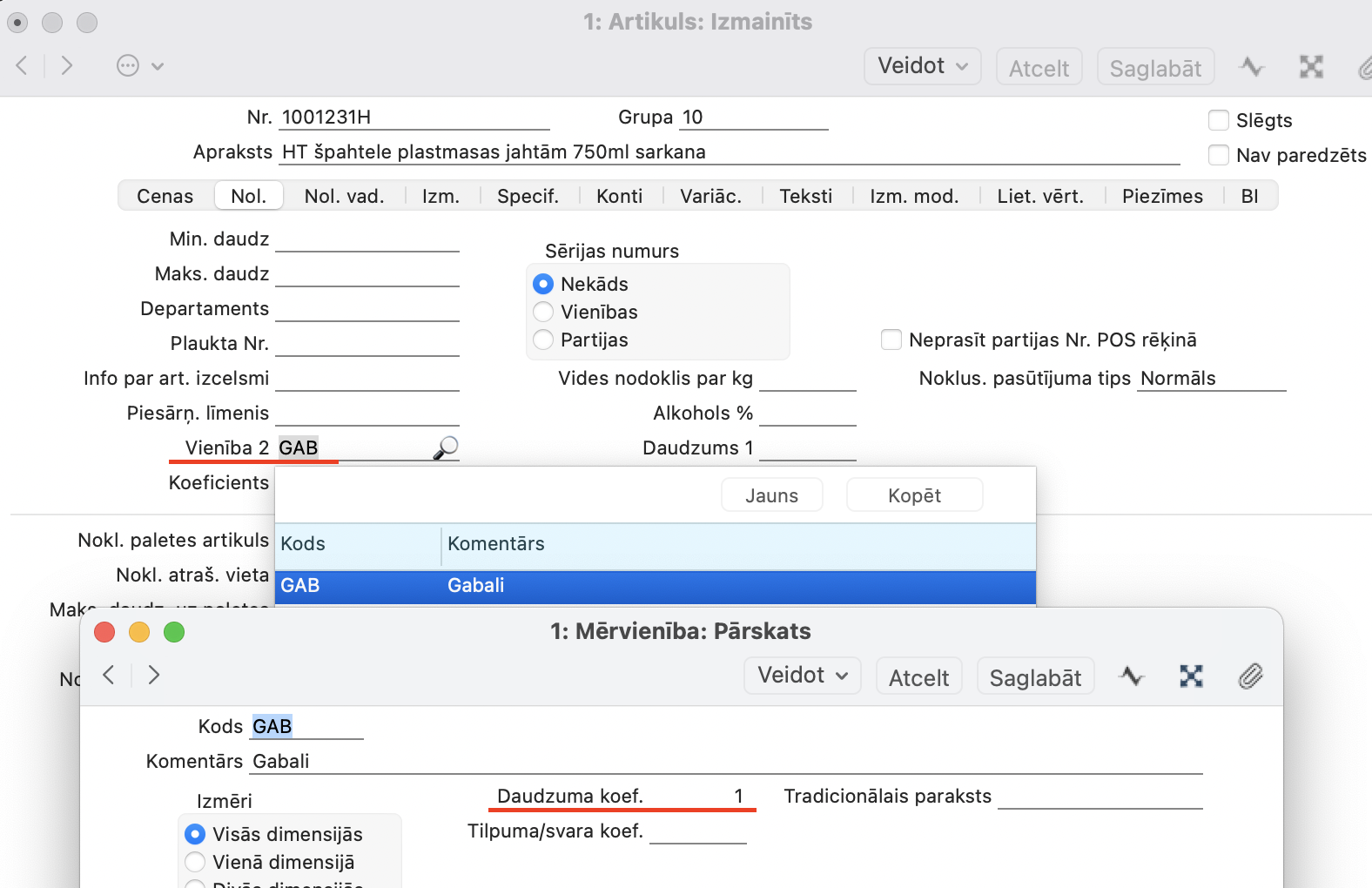Click Saglabāt in the Mērvienība window
Screen dimensions: 1372x888
(1035, 677)
